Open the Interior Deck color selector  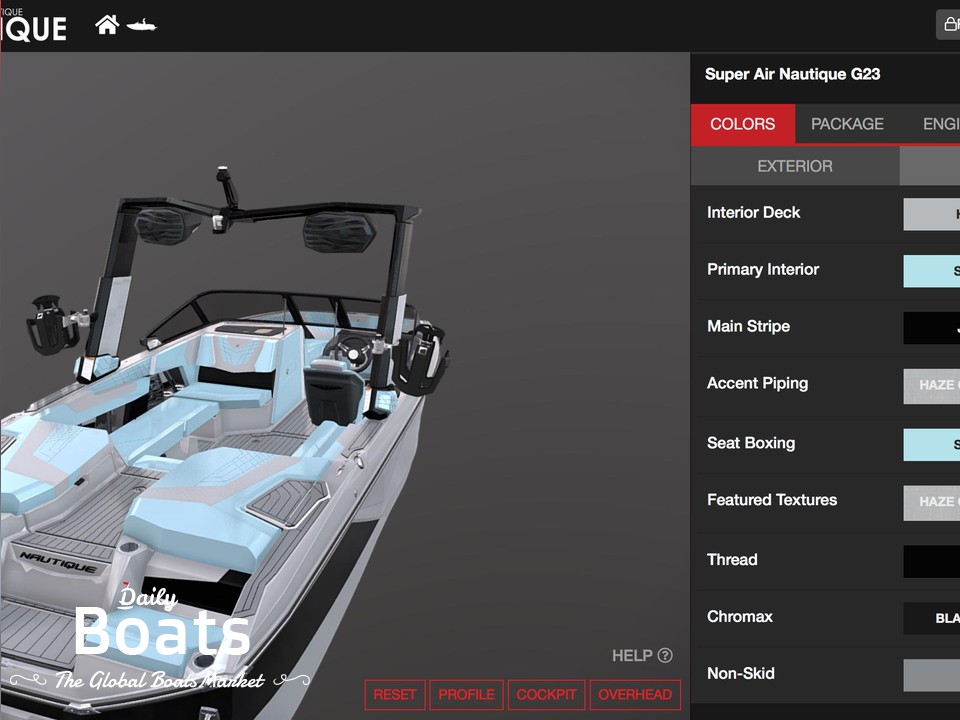pos(935,214)
